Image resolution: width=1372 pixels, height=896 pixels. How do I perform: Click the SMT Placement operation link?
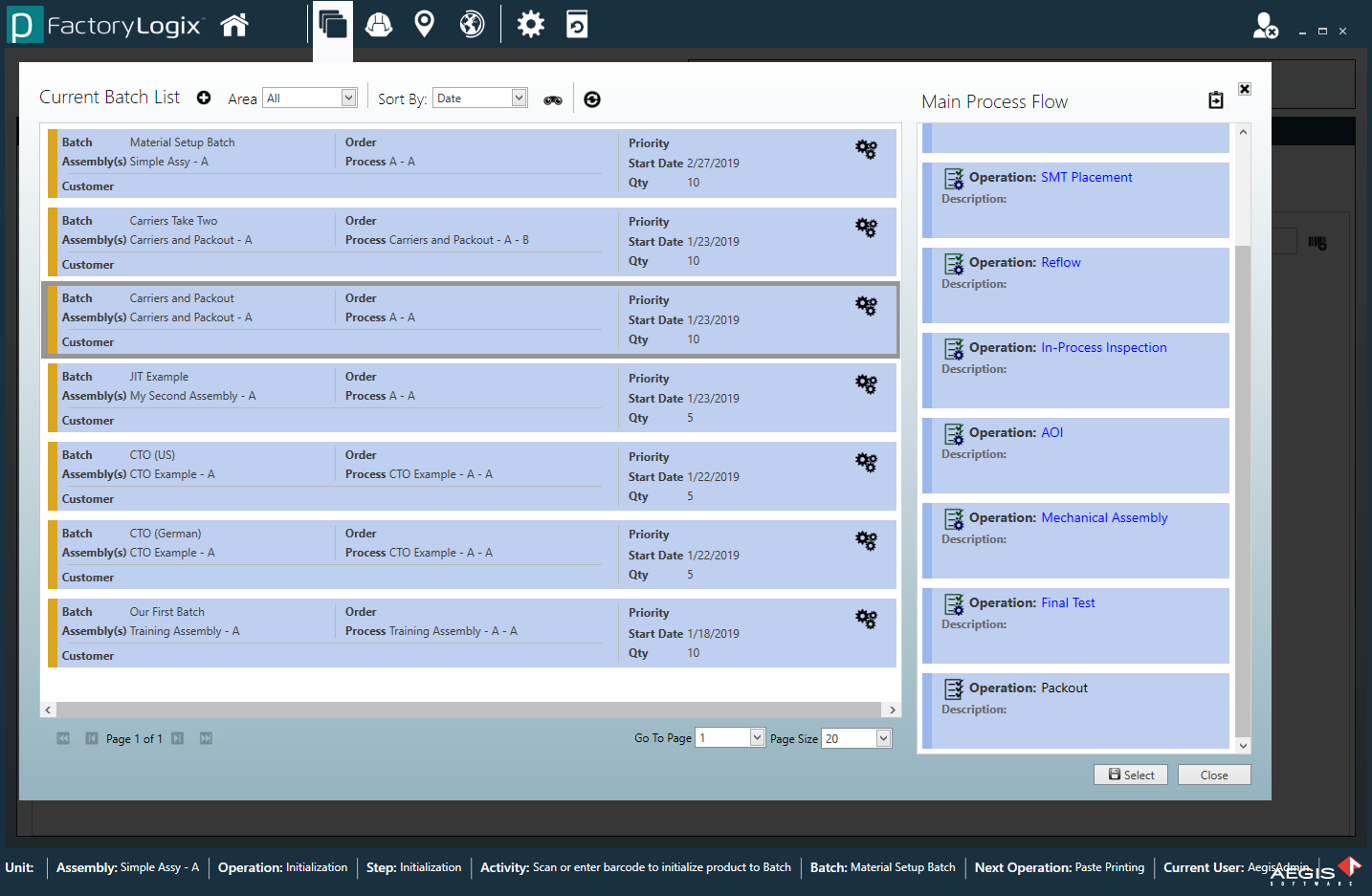click(1086, 176)
